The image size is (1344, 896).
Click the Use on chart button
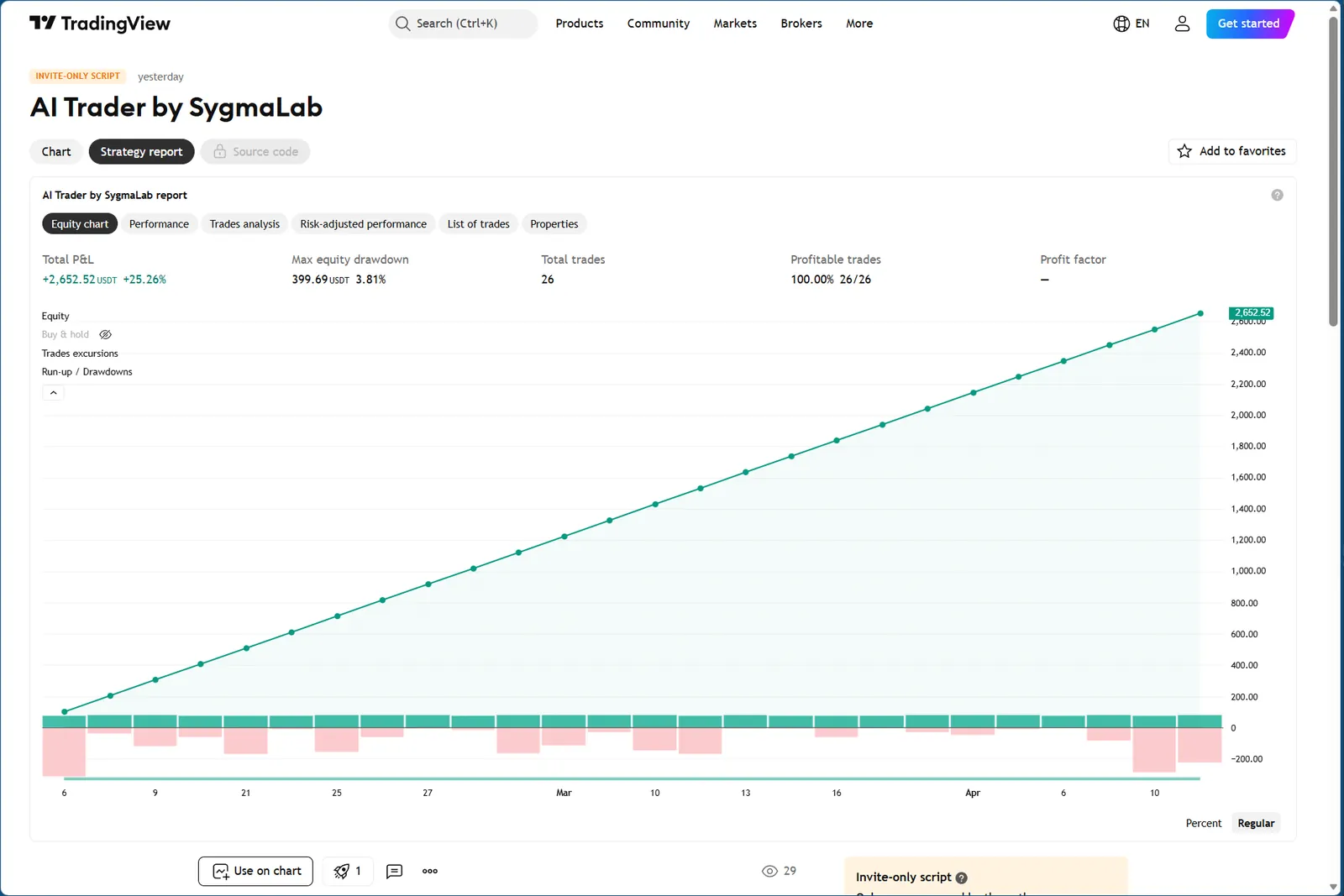[x=255, y=871]
